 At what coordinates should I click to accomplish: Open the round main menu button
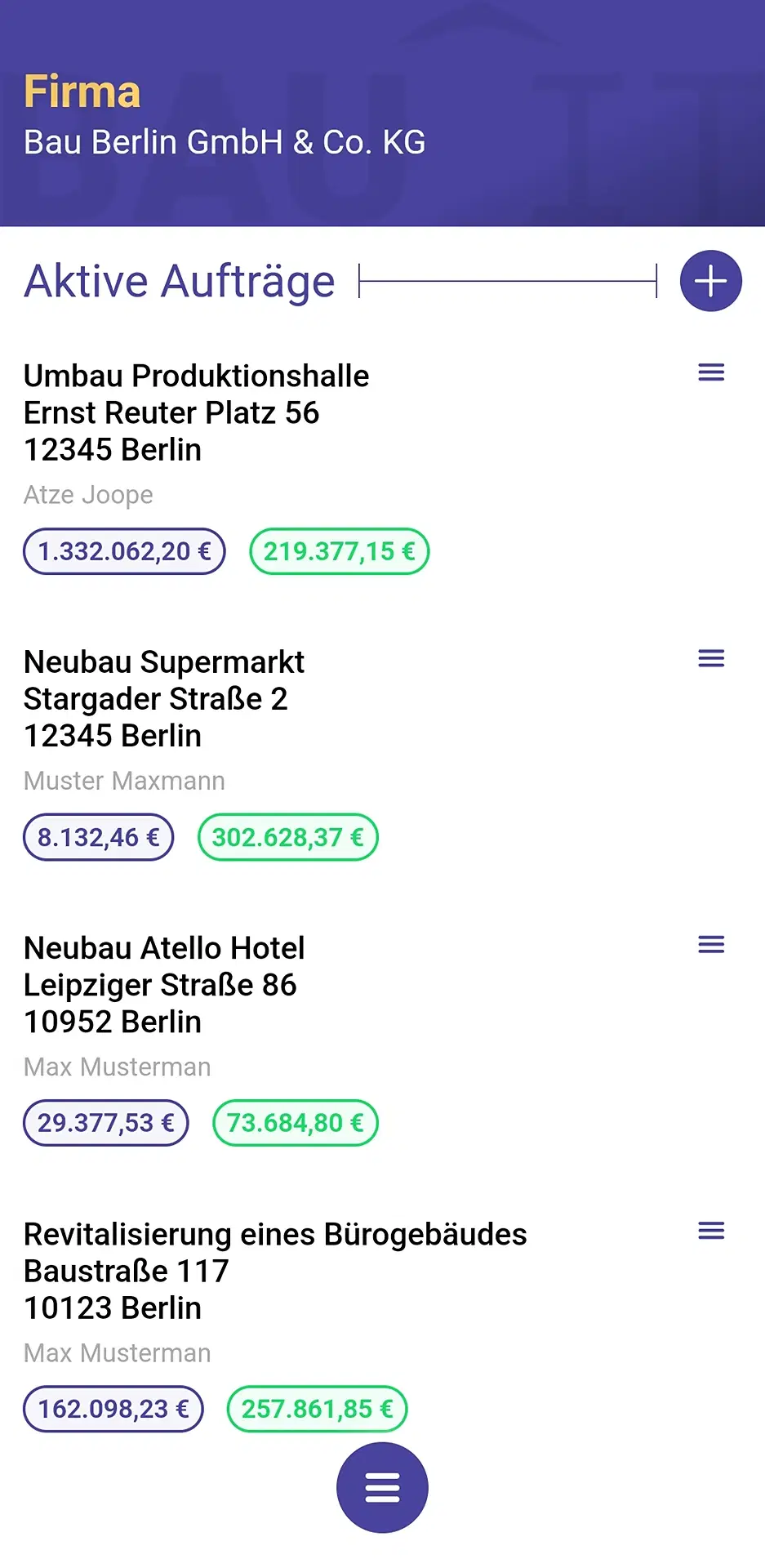tap(382, 1487)
